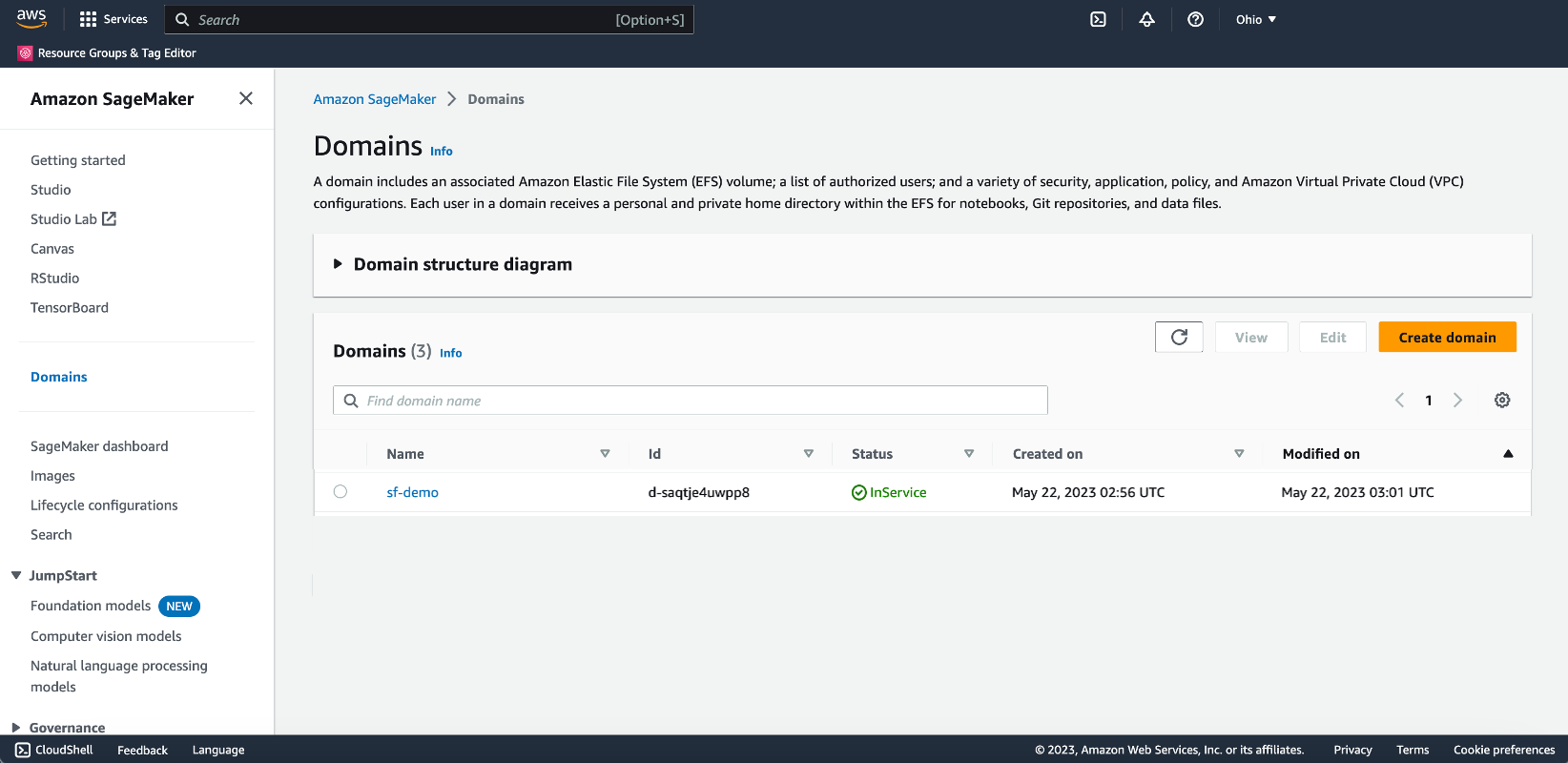The image size is (1568, 763).
Task: Go to previous page of domains
Action: [1399, 401]
